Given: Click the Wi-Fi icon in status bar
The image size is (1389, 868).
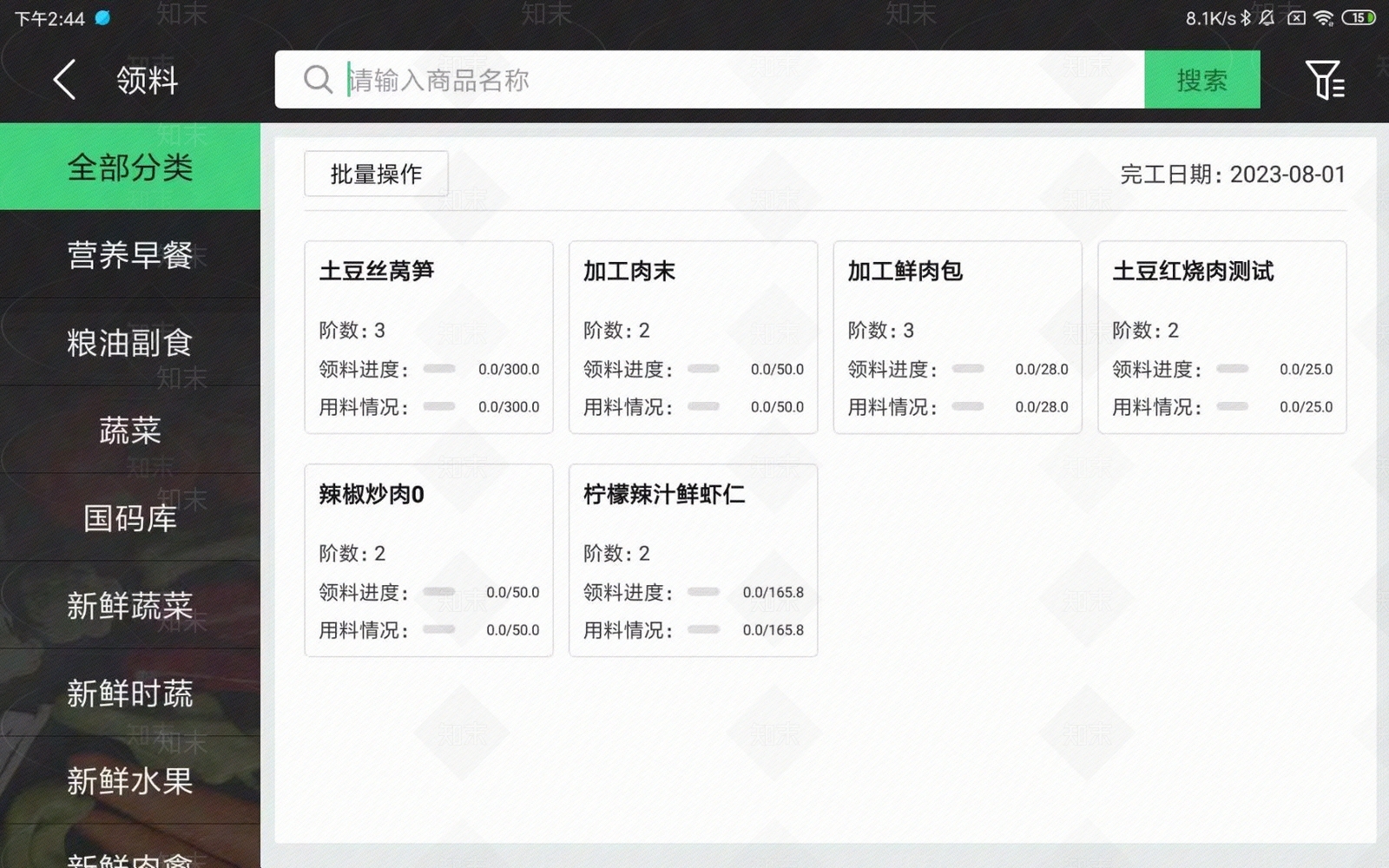Looking at the screenshot, I should pos(1323,16).
